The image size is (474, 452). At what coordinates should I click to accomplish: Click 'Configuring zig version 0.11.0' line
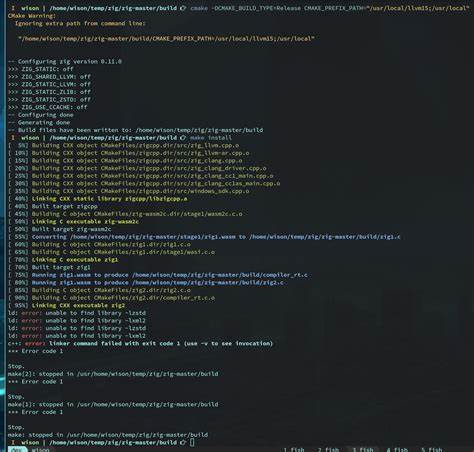pos(65,61)
